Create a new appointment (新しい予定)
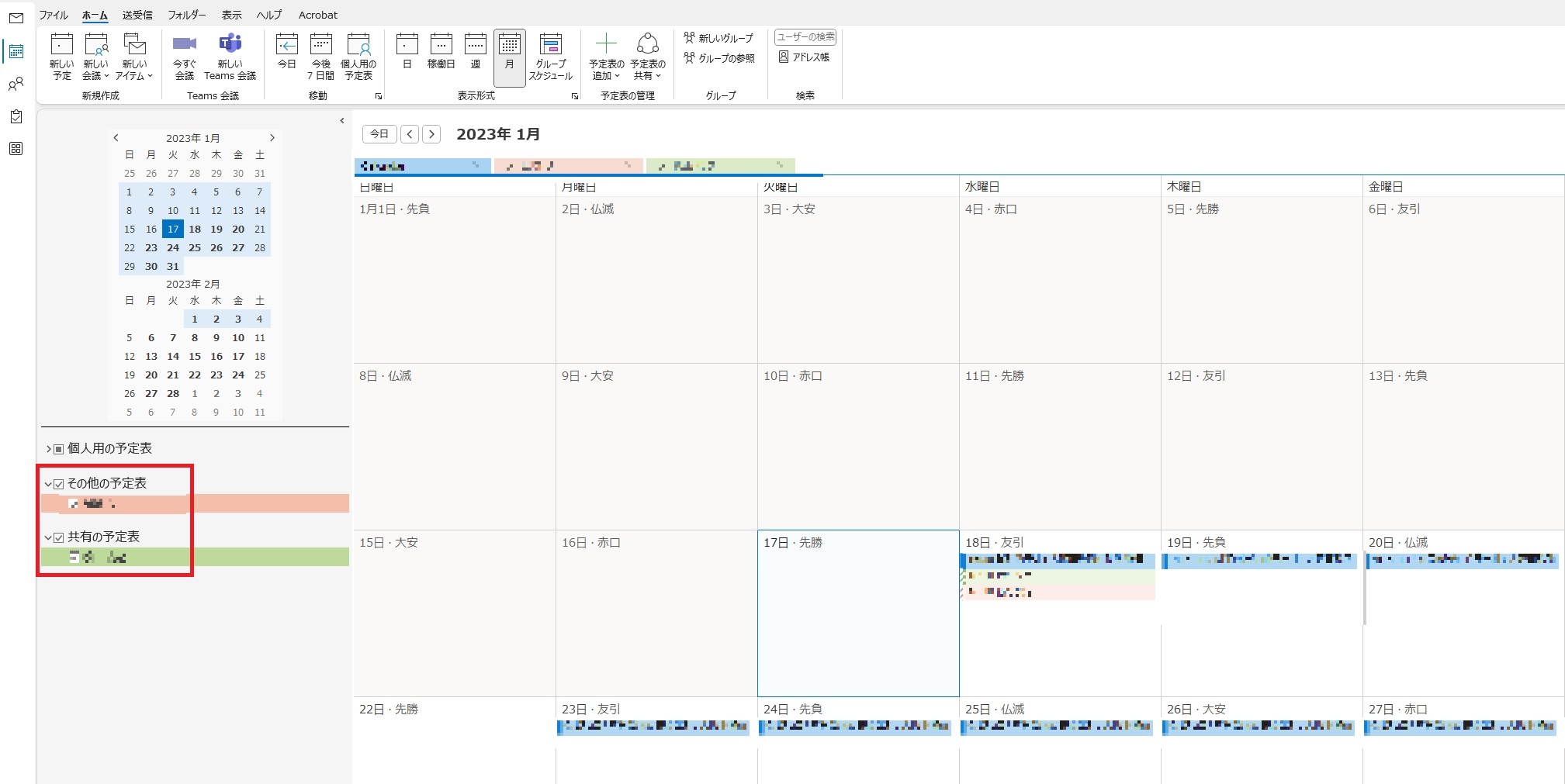The image size is (1565, 784). click(62, 57)
